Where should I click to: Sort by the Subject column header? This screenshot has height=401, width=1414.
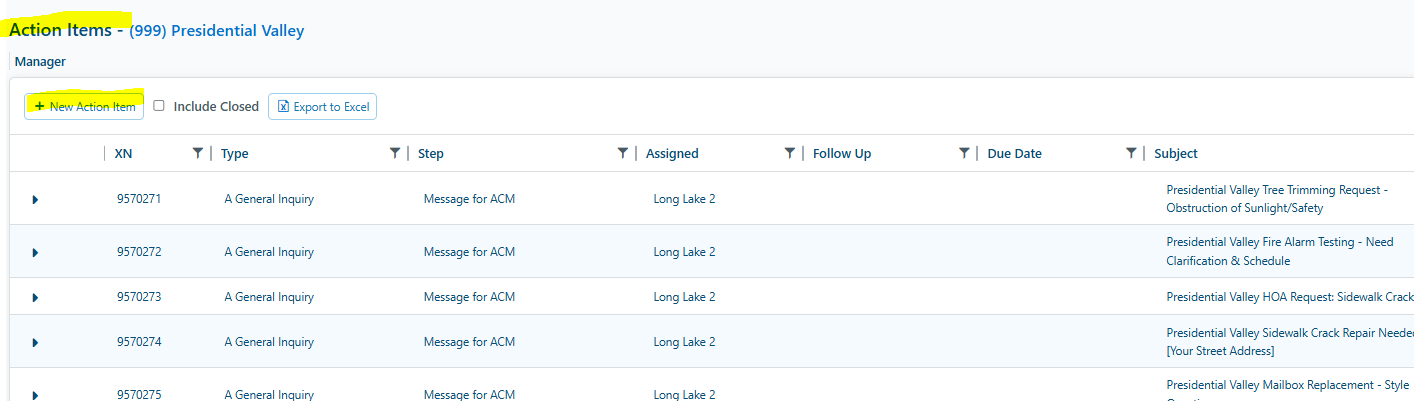(1175, 153)
